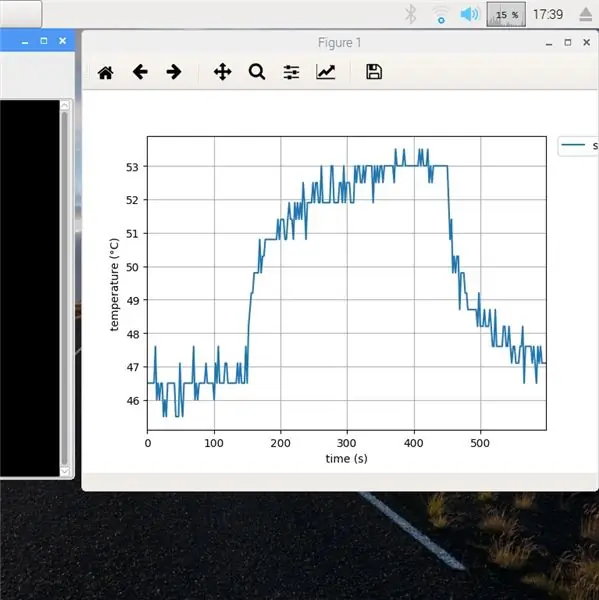Click the taskbar window button at top left

[20, 14]
